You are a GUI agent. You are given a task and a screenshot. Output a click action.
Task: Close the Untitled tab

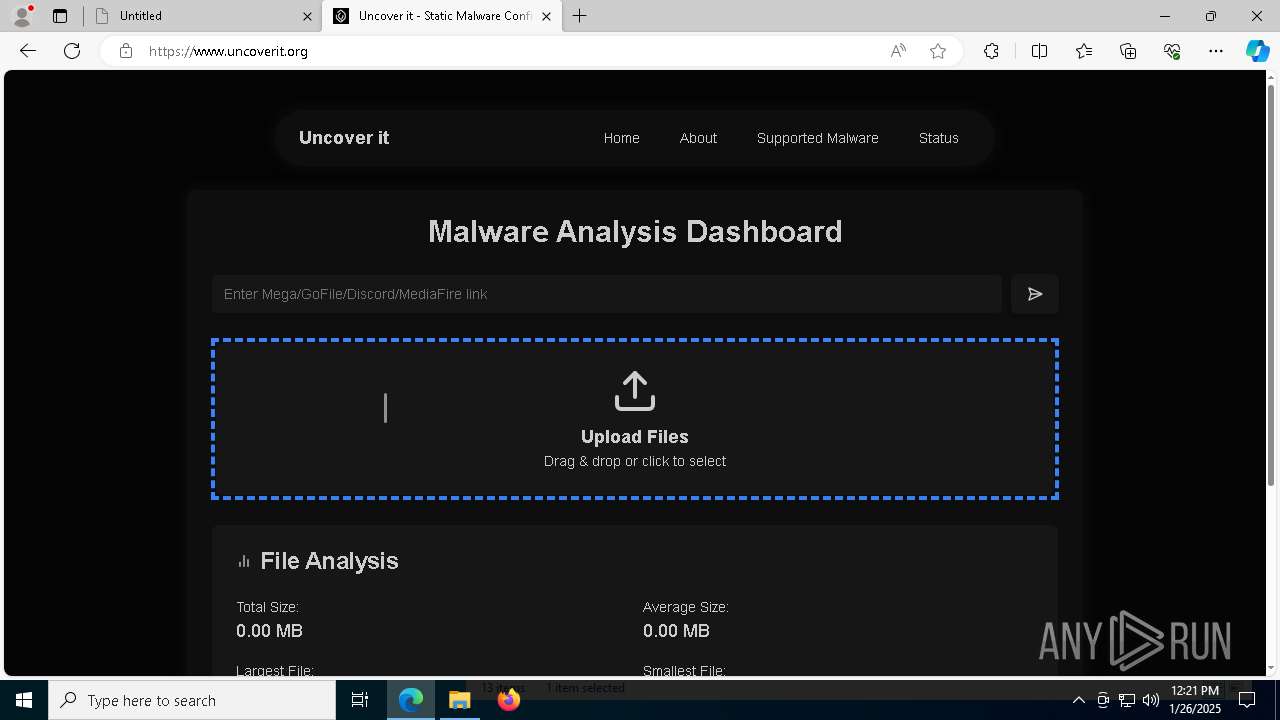pos(307,16)
